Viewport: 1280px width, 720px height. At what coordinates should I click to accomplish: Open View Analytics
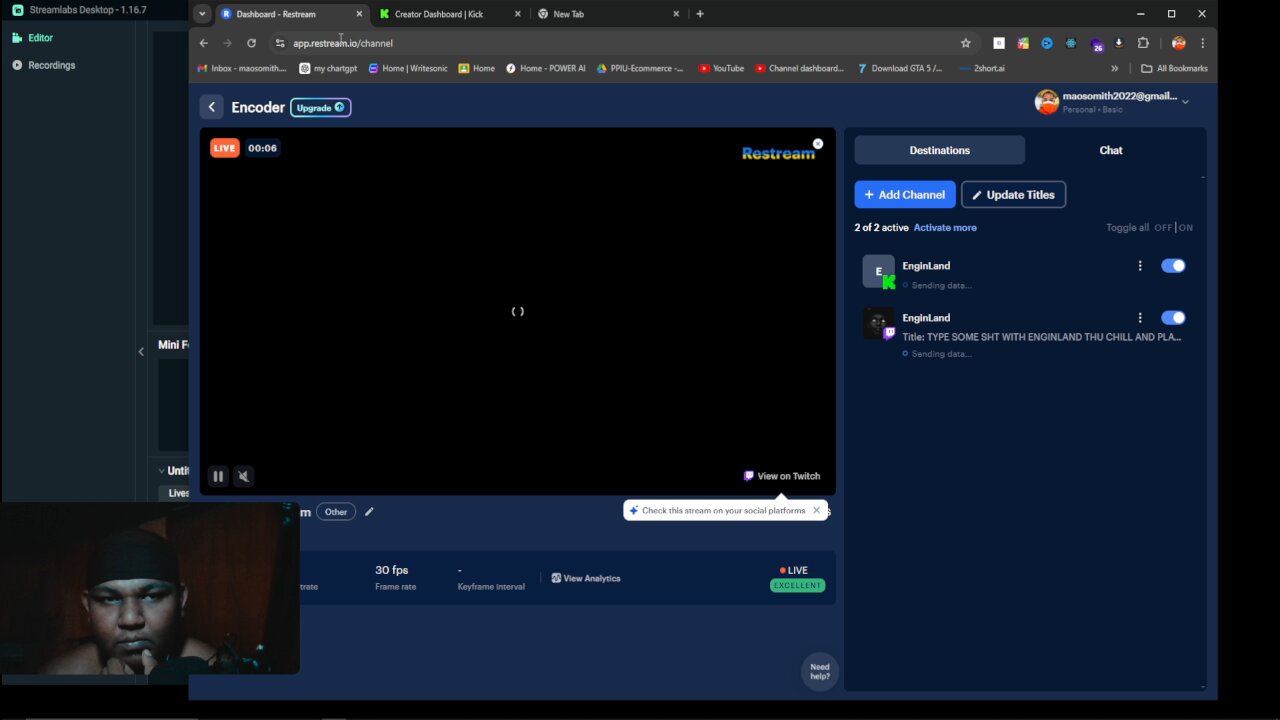(586, 578)
